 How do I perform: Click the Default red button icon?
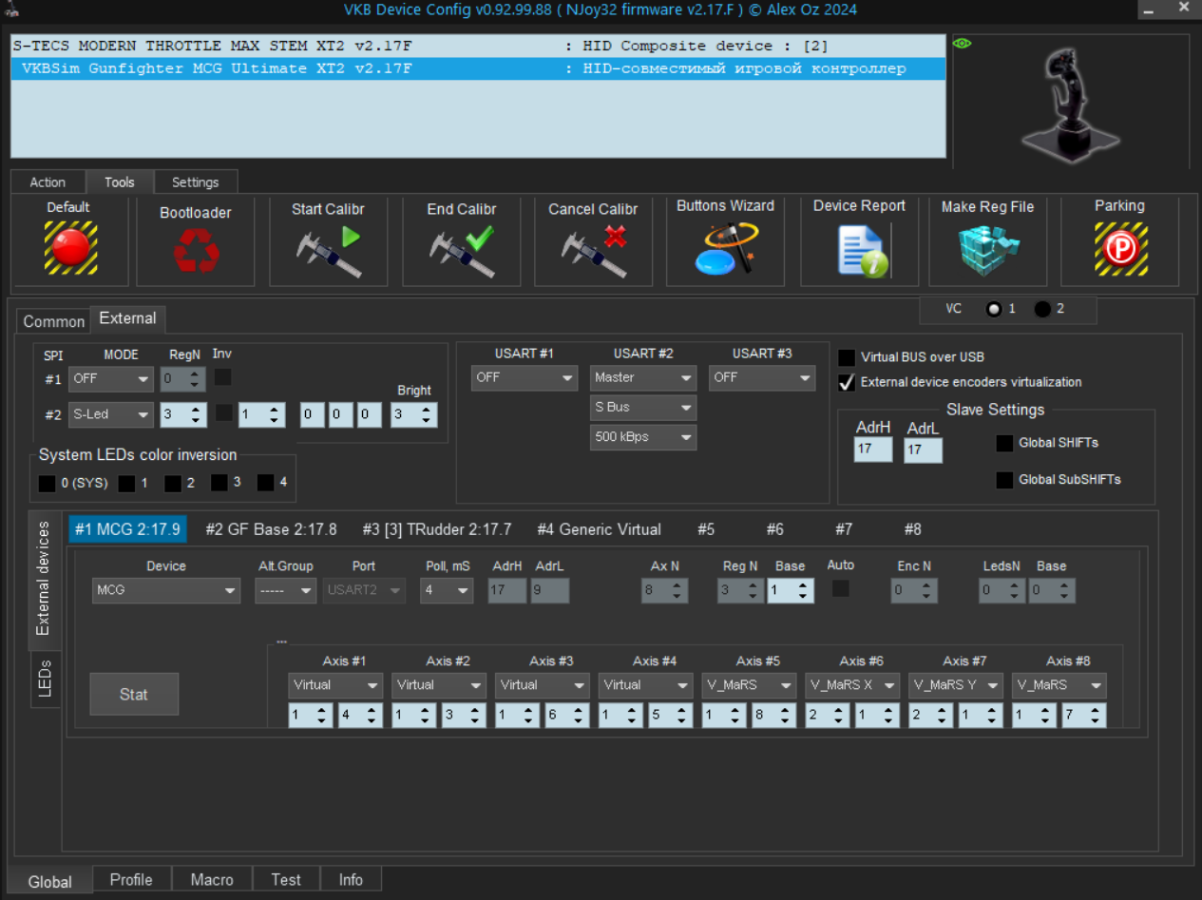coord(70,247)
